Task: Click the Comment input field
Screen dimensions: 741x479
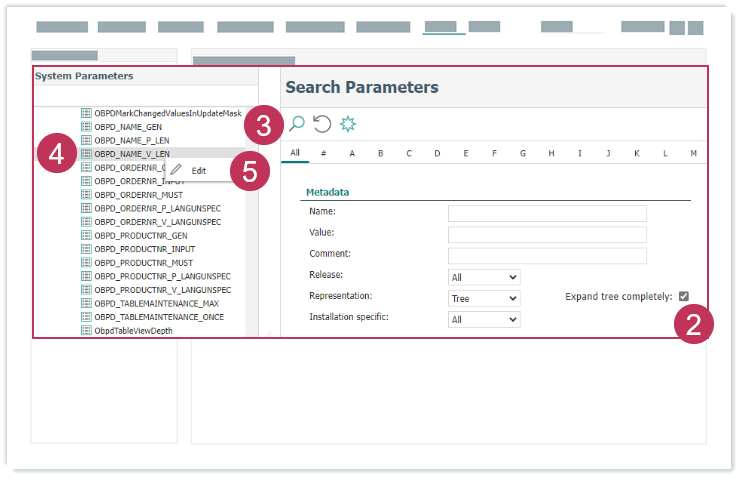Action: (x=547, y=256)
